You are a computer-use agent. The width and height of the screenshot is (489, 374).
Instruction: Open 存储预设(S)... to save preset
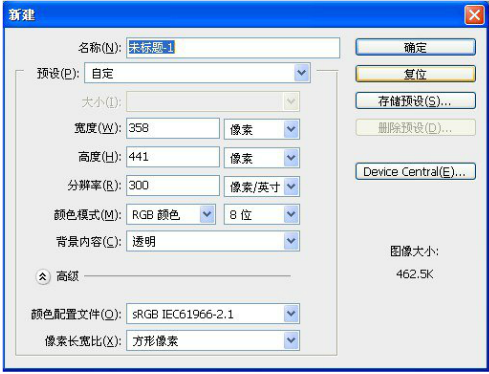click(415, 100)
